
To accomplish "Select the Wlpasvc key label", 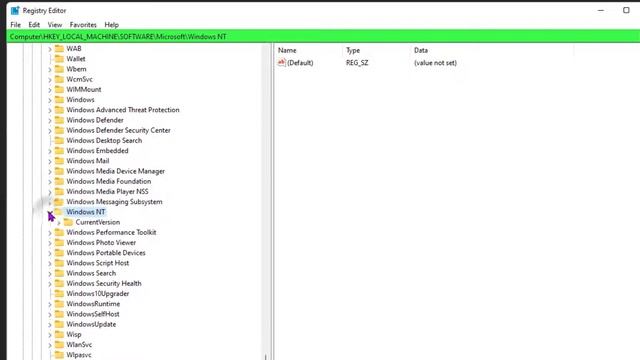I will [x=79, y=355].
